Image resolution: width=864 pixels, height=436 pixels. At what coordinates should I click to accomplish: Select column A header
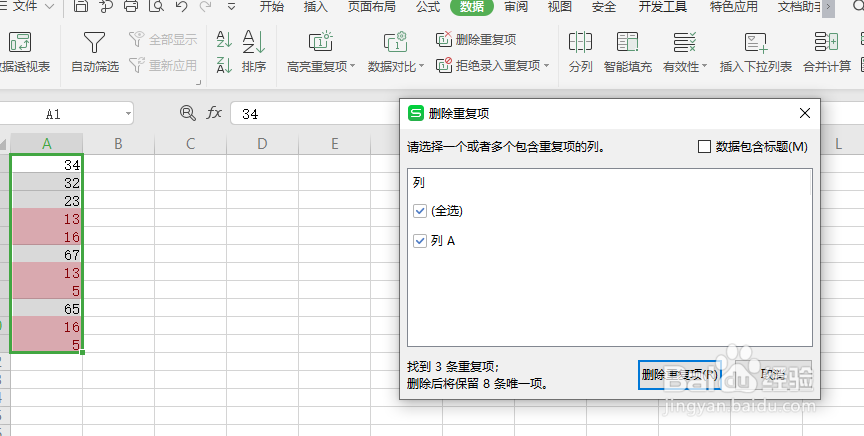(47, 144)
